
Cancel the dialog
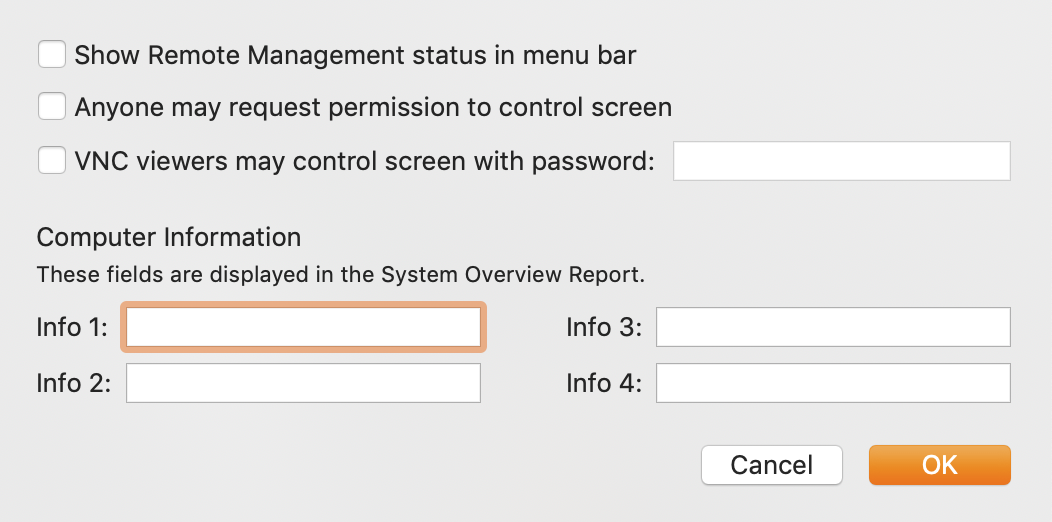pos(772,465)
